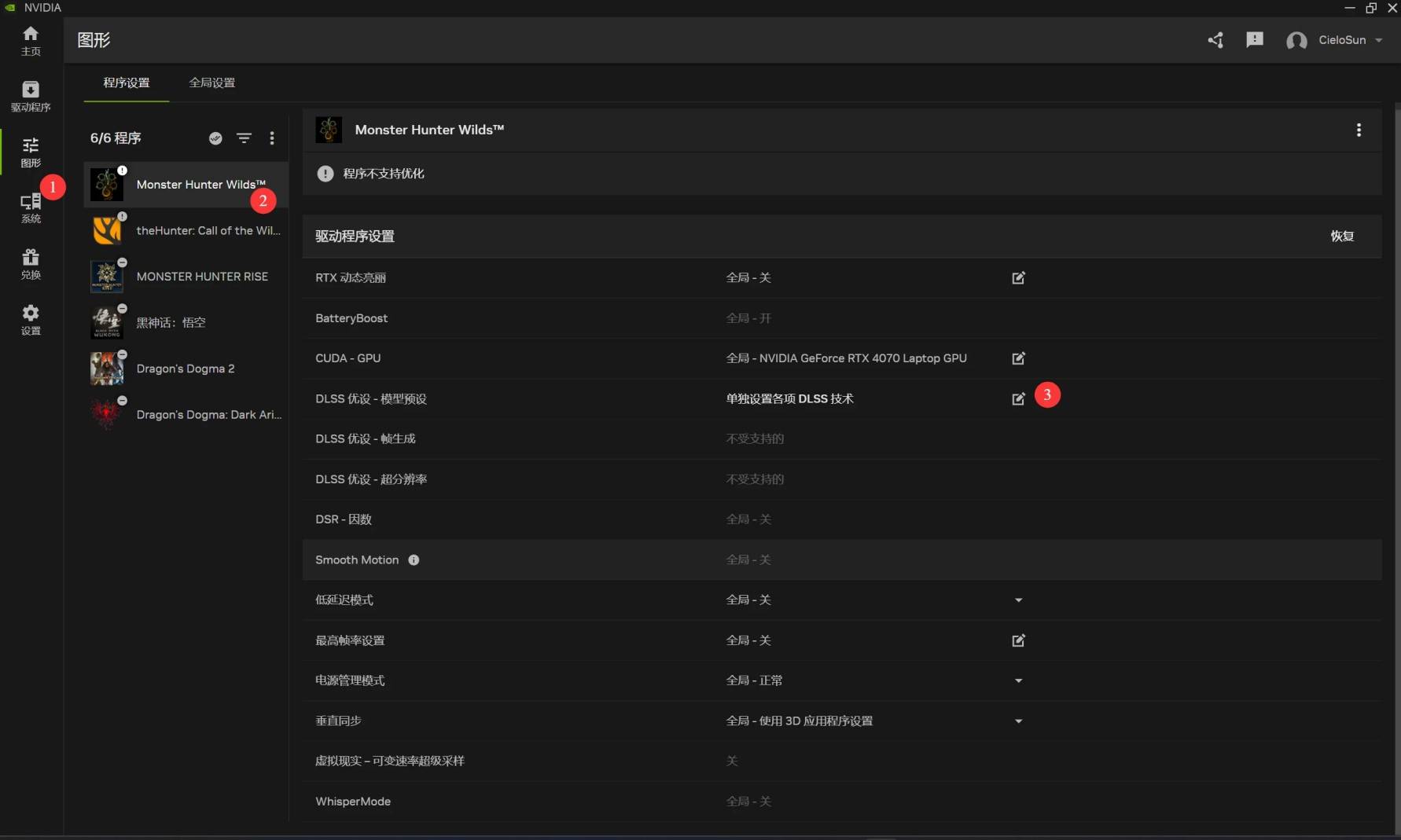This screenshot has height=840, width=1401.
Task: Click the DSR - 因数 setting row
Action: (842, 519)
